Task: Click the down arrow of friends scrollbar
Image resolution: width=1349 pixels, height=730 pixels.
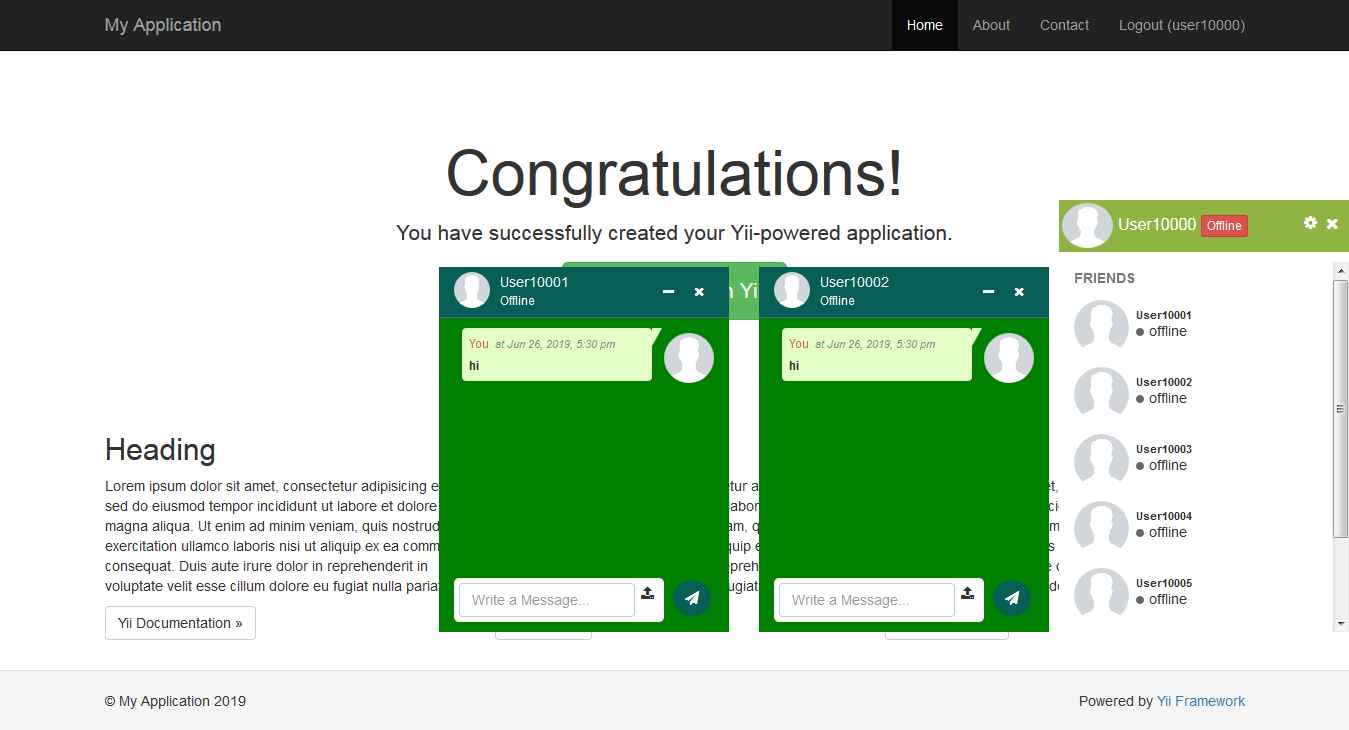Action: coord(1340,623)
